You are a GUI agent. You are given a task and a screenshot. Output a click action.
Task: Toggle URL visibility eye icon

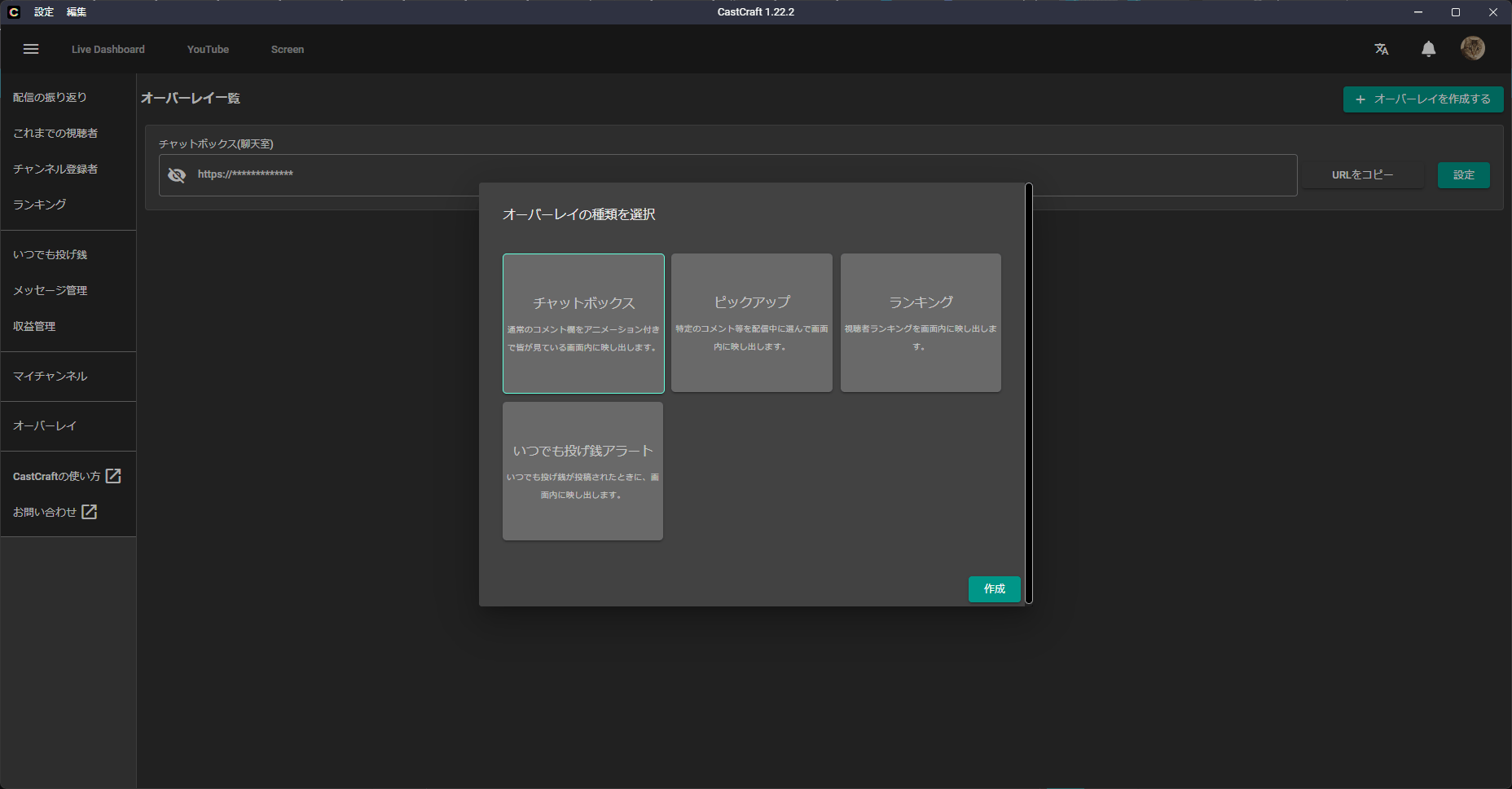point(177,175)
